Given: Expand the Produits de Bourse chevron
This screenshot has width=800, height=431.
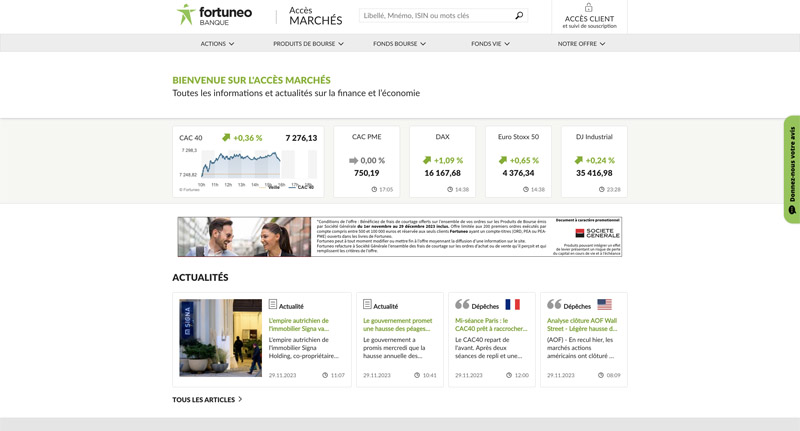Looking at the screenshot, I should [x=341, y=44].
